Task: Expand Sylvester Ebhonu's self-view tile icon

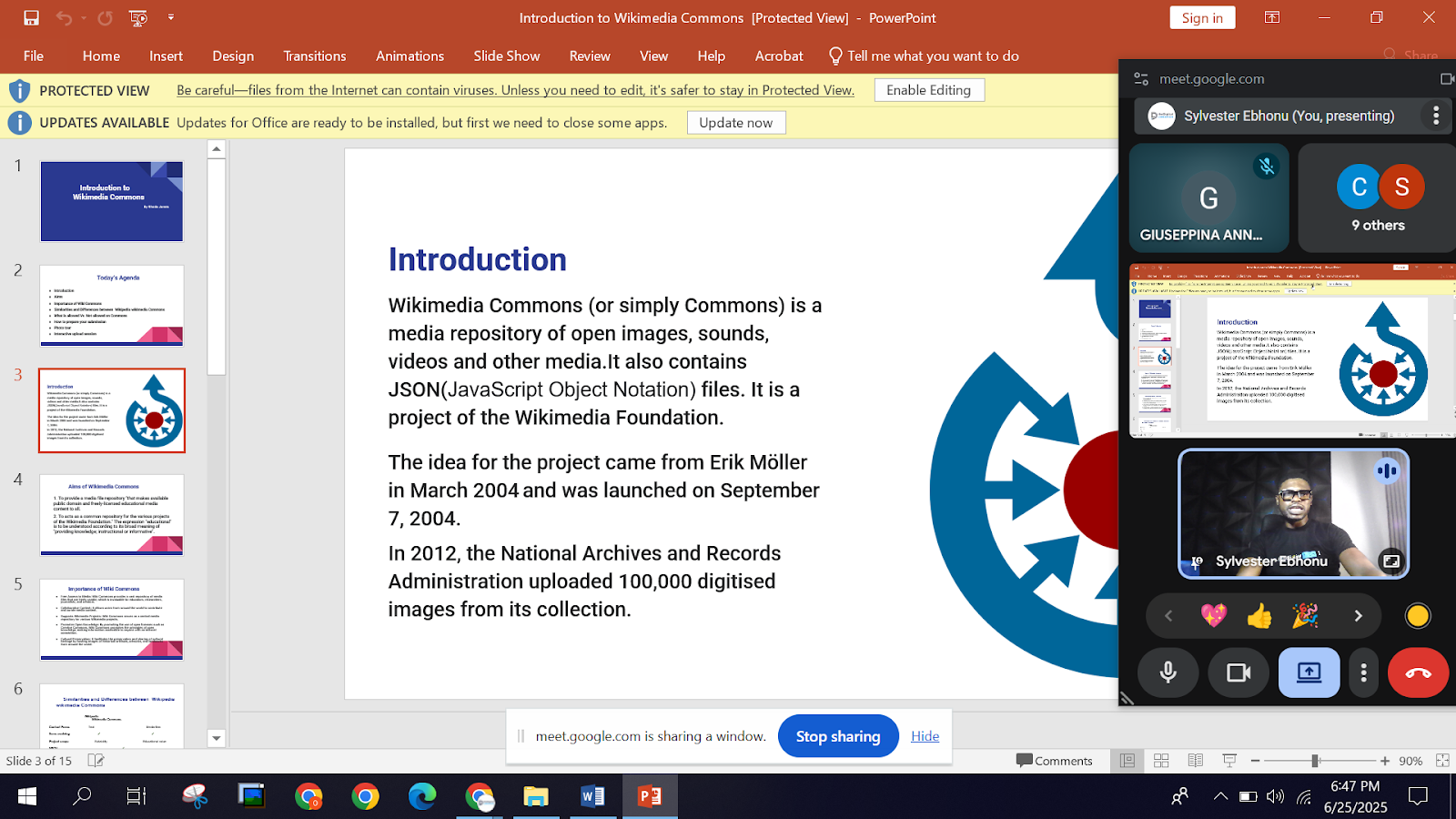Action: tap(1390, 561)
